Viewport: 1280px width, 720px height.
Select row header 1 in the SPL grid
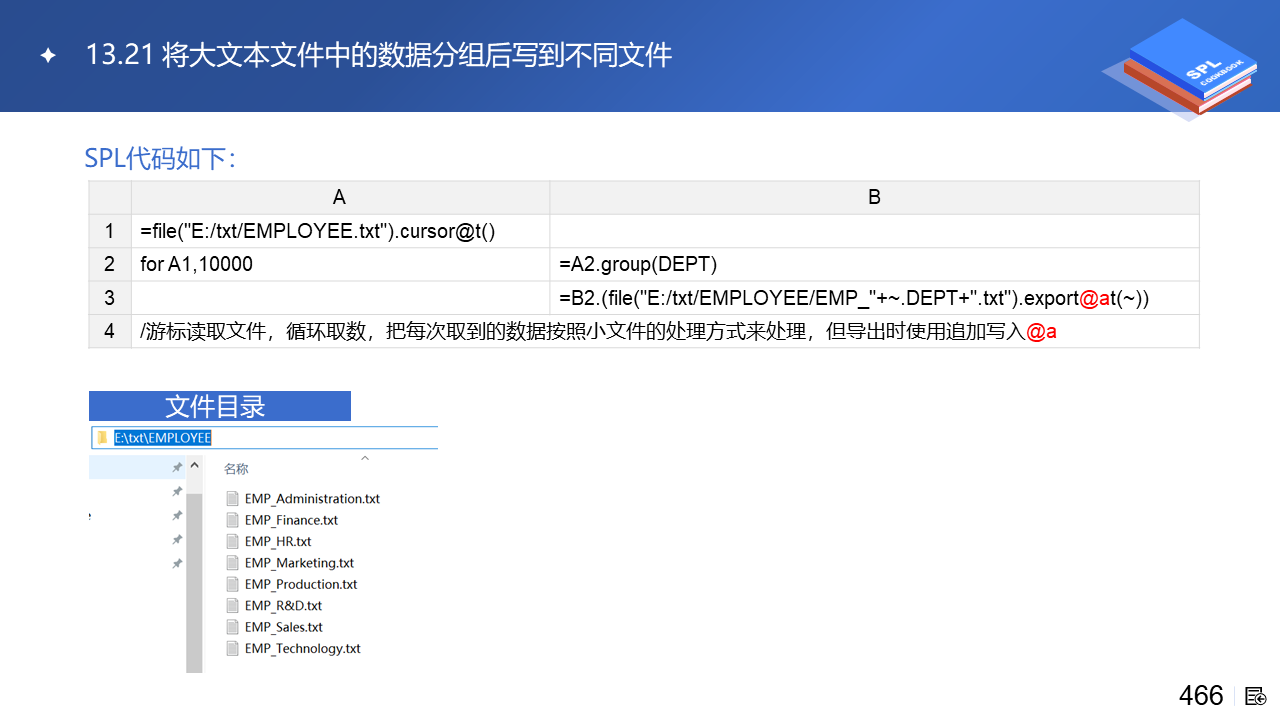click(x=110, y=231)
